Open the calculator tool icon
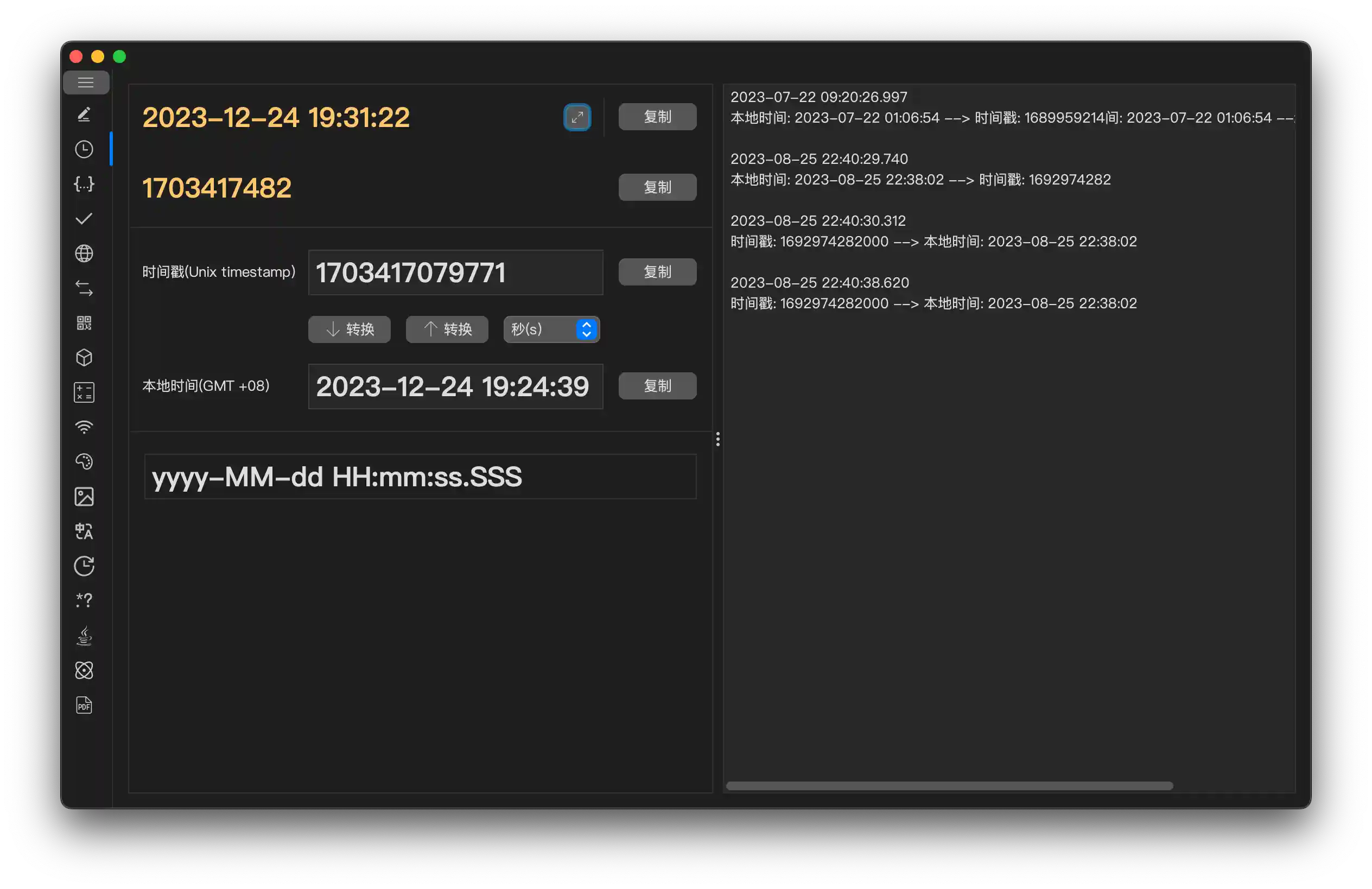 point(84,392)
